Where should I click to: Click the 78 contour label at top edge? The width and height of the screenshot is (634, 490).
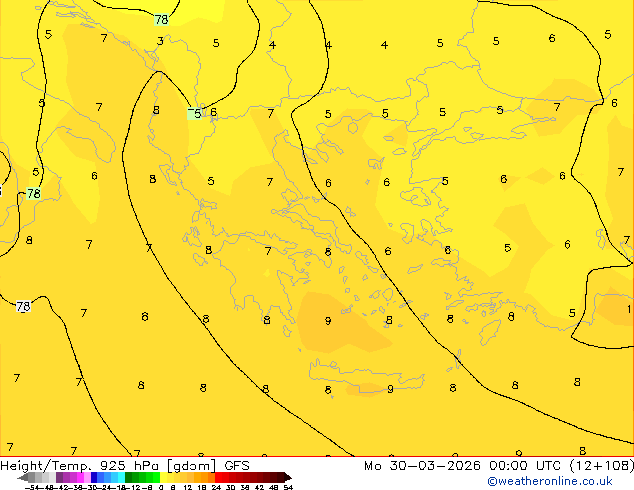click(x=161, y=19)
